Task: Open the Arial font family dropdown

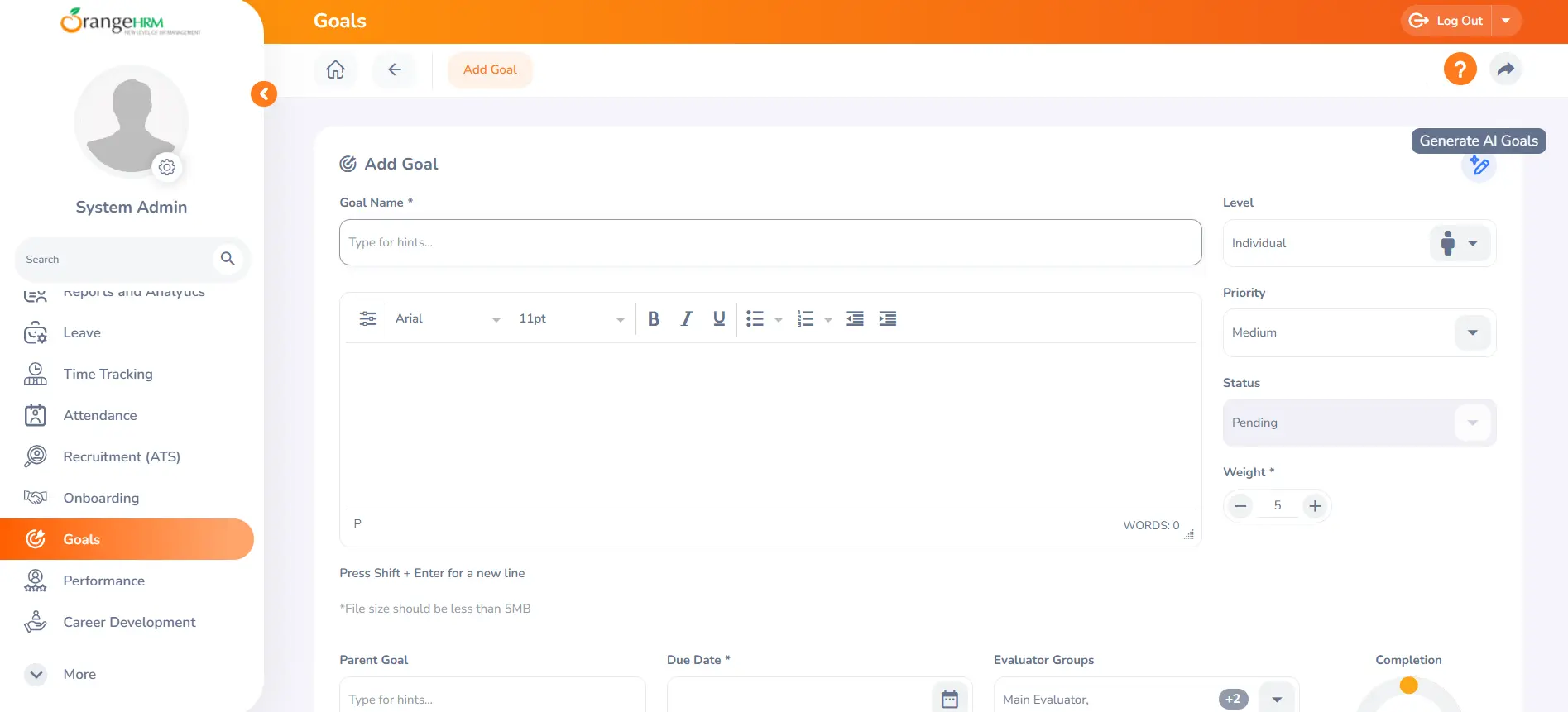Action: [x=447, y=318]
